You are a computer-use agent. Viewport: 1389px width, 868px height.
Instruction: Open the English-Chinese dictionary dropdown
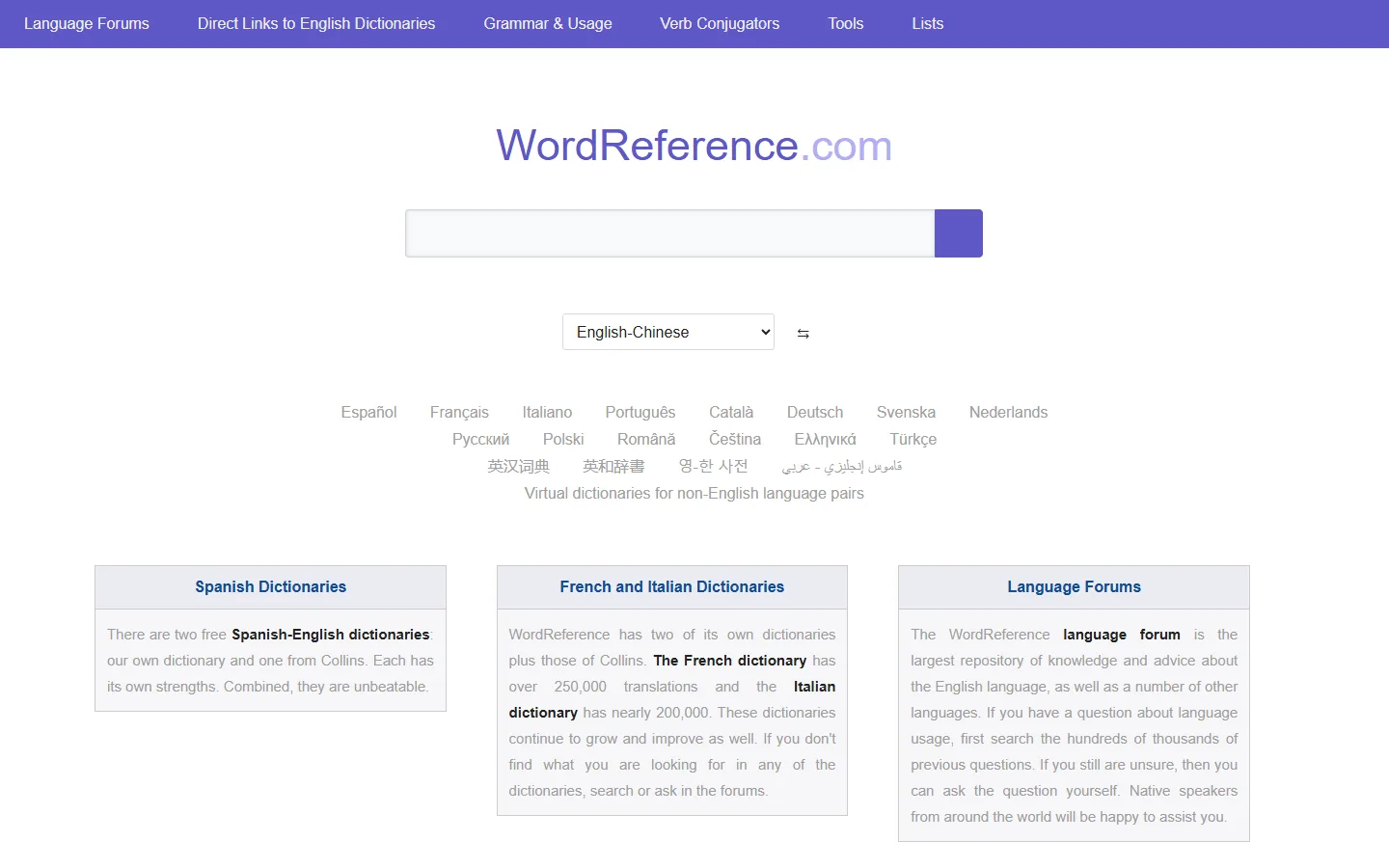tap(668, 332)
